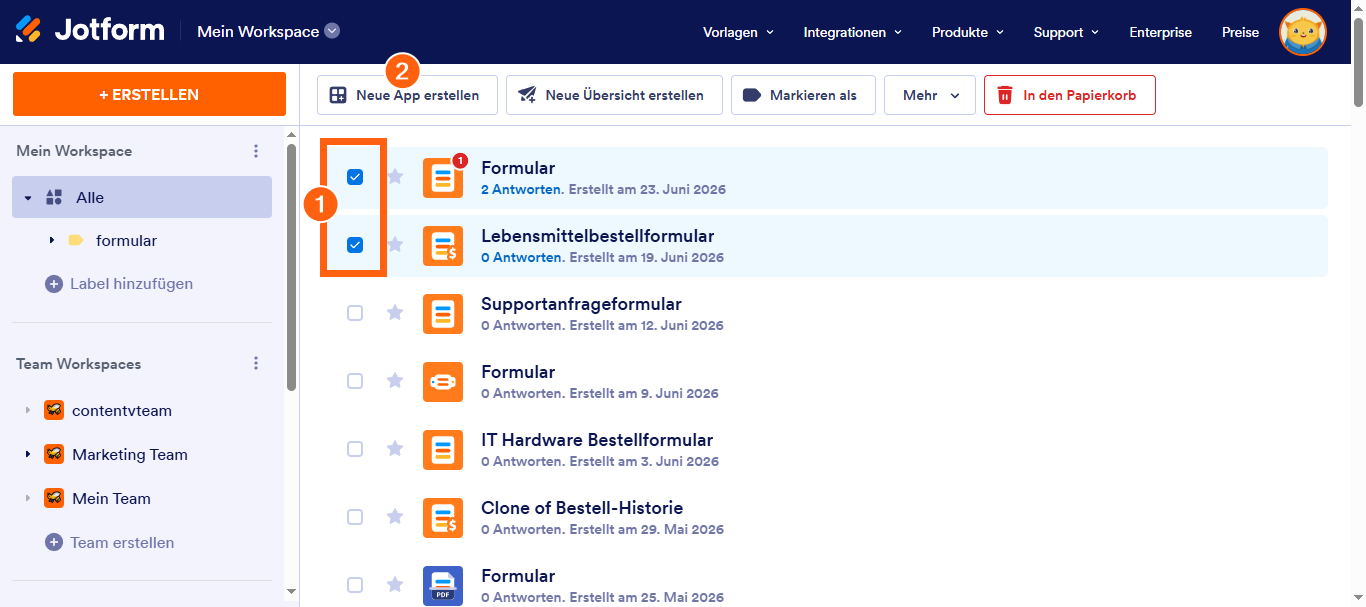Check the Supportanfrageformular checkbox
Viewport: 1366px width, 607px height.
355,313
